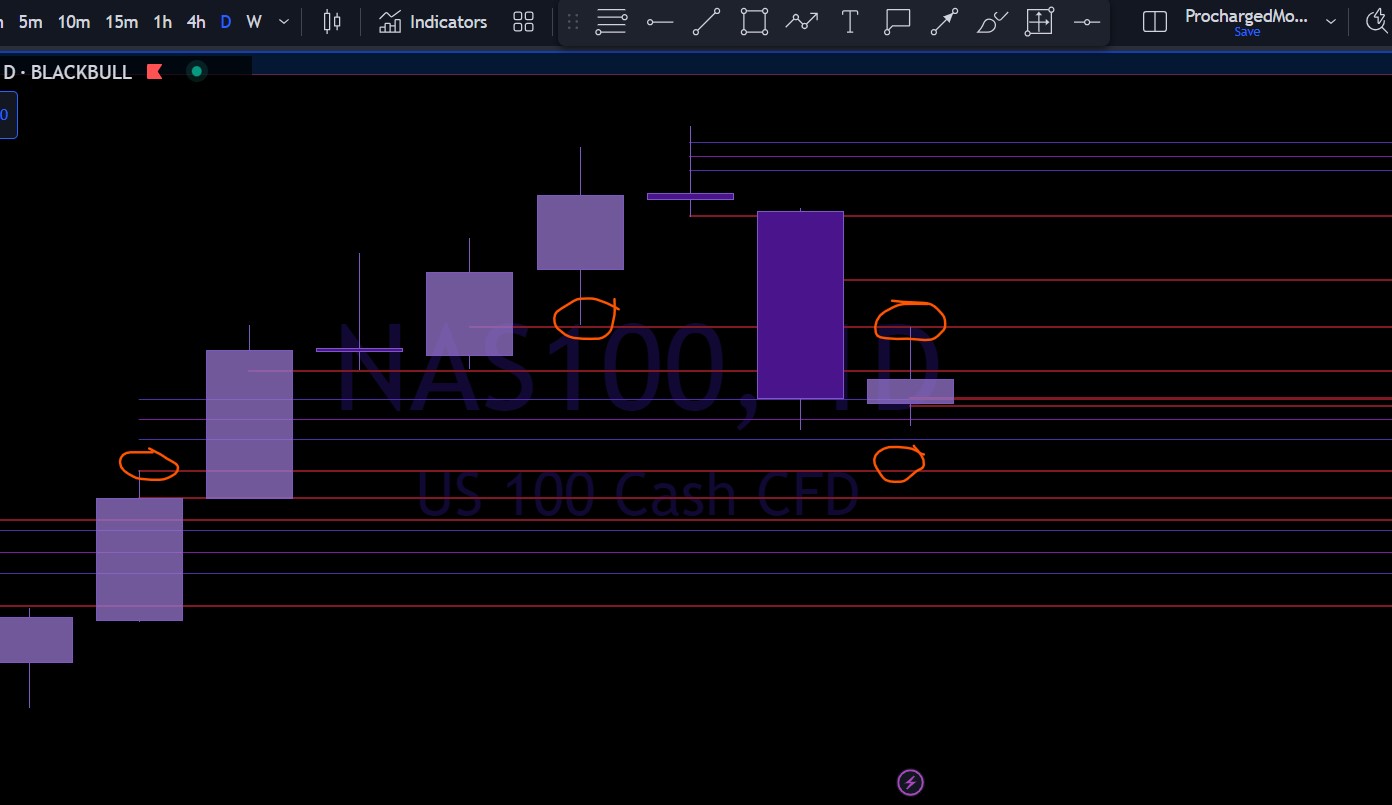Select the trend line drawing tool
This screenshot has width=1392, height=805.
(707, 22)
